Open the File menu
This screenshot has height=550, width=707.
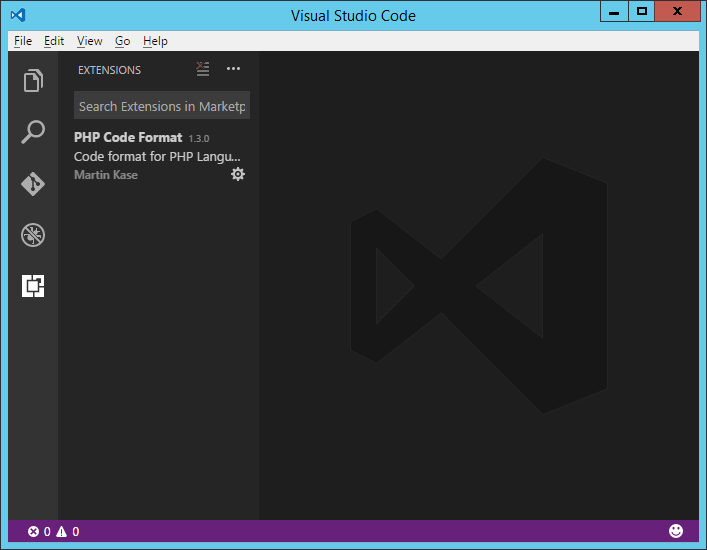pos(23,41)
